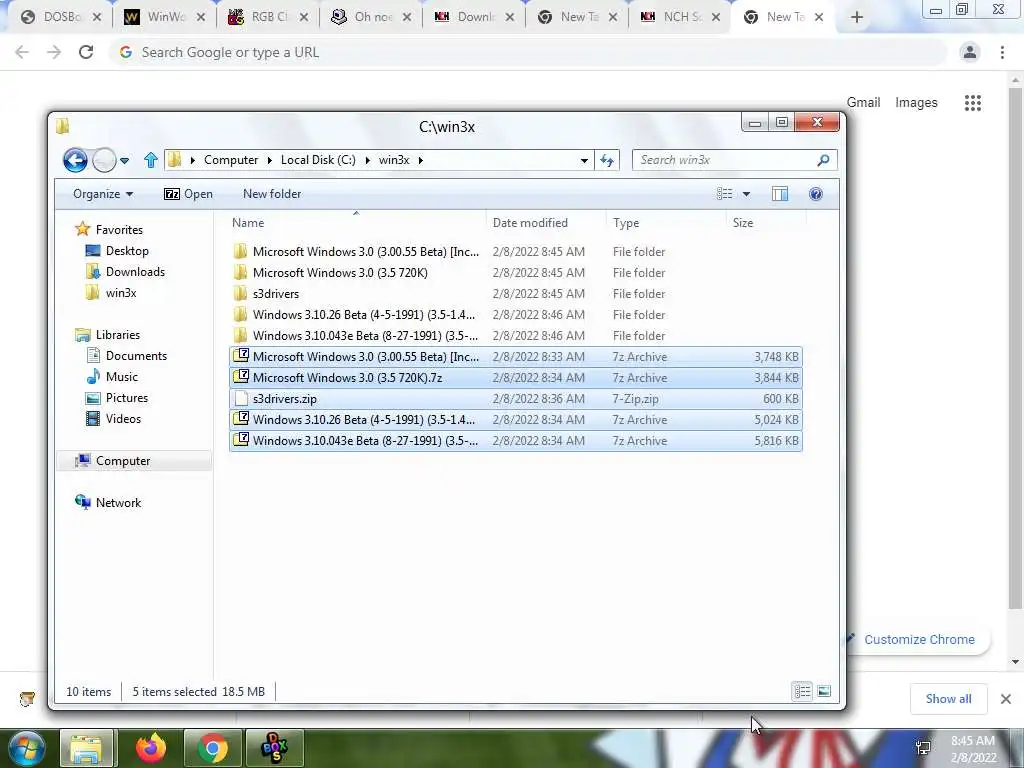The image size is (1024, 768).
Task: Switch to the Oh no Chrome tab
Action: pyautogui.click(x=370, y=18)
